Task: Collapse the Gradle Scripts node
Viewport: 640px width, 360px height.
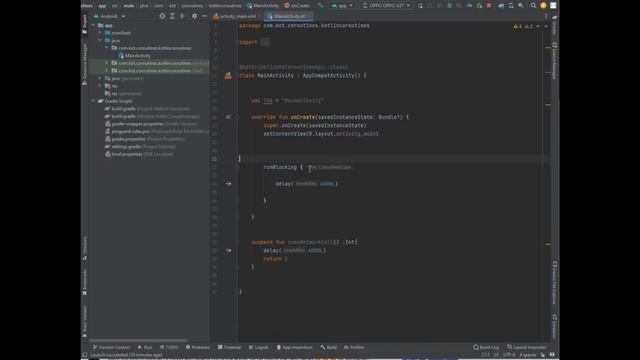Action: (x=93, y=101)
